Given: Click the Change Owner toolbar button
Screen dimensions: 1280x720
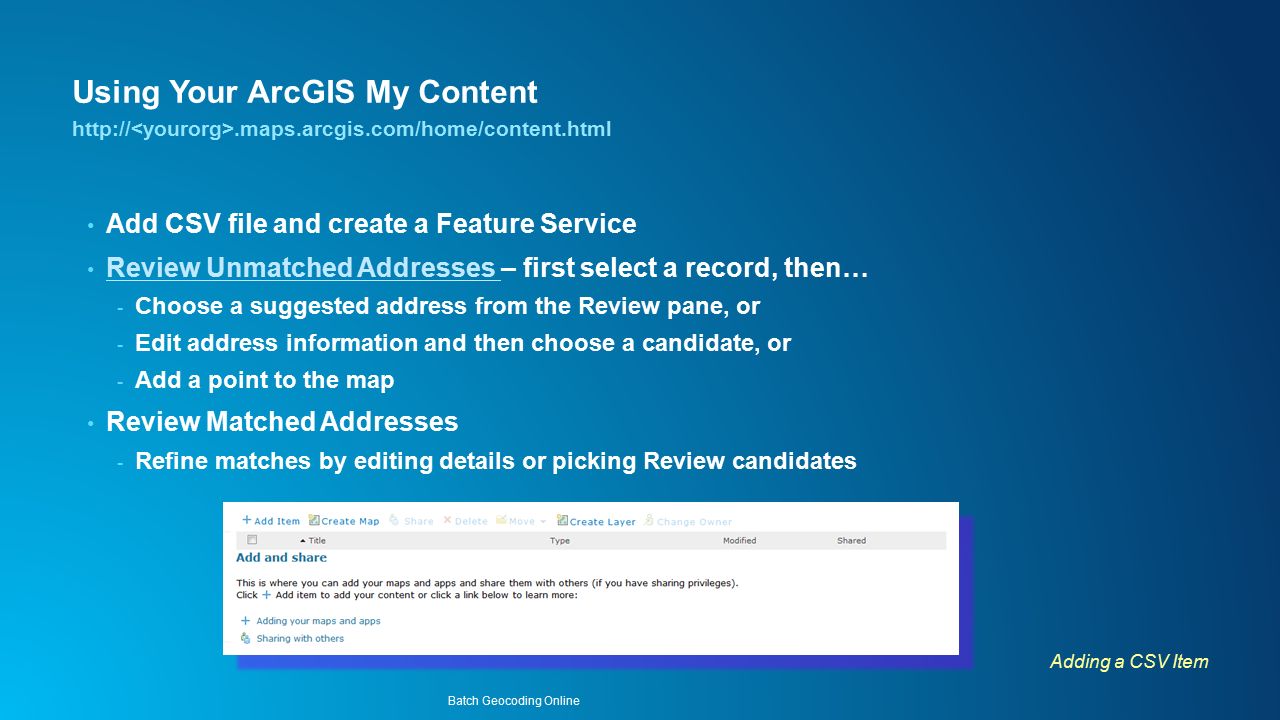Looking at the screenshot, I should [x=688, y=521].
